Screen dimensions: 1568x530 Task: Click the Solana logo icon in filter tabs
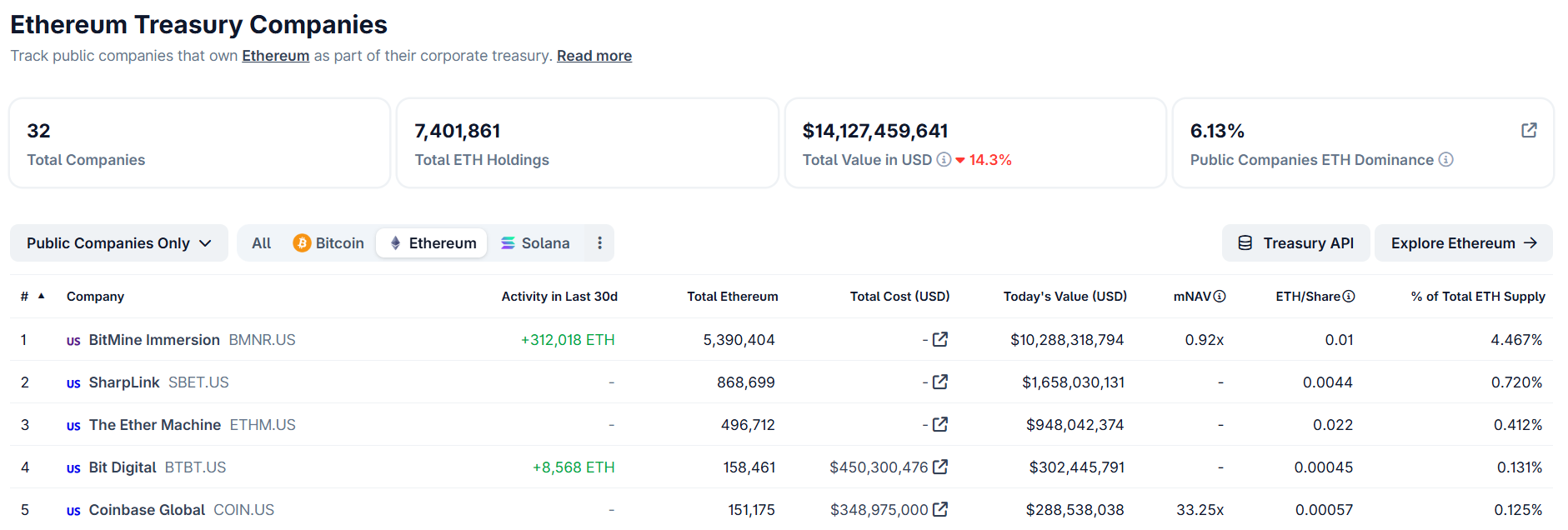[x=508, y=242]
